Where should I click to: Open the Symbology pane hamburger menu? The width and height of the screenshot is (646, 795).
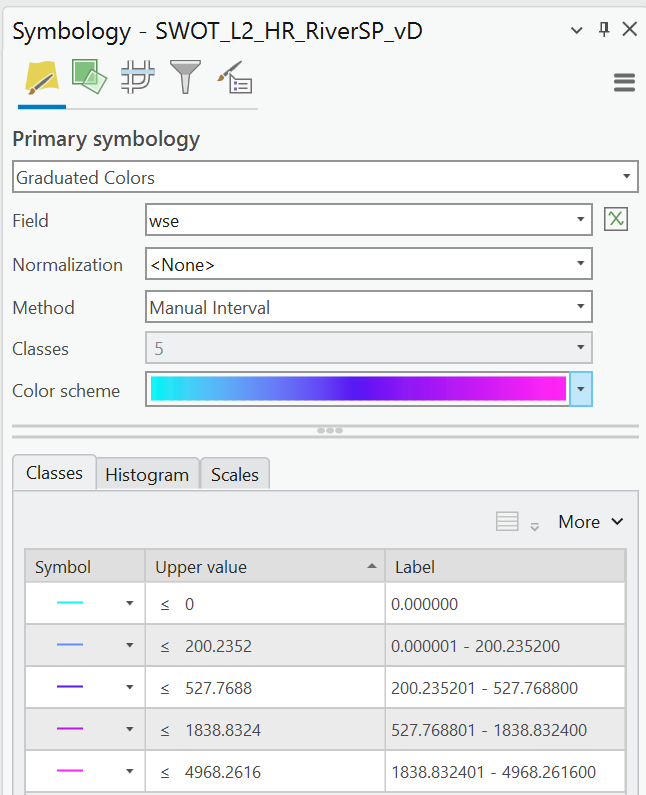coord(624,83)
